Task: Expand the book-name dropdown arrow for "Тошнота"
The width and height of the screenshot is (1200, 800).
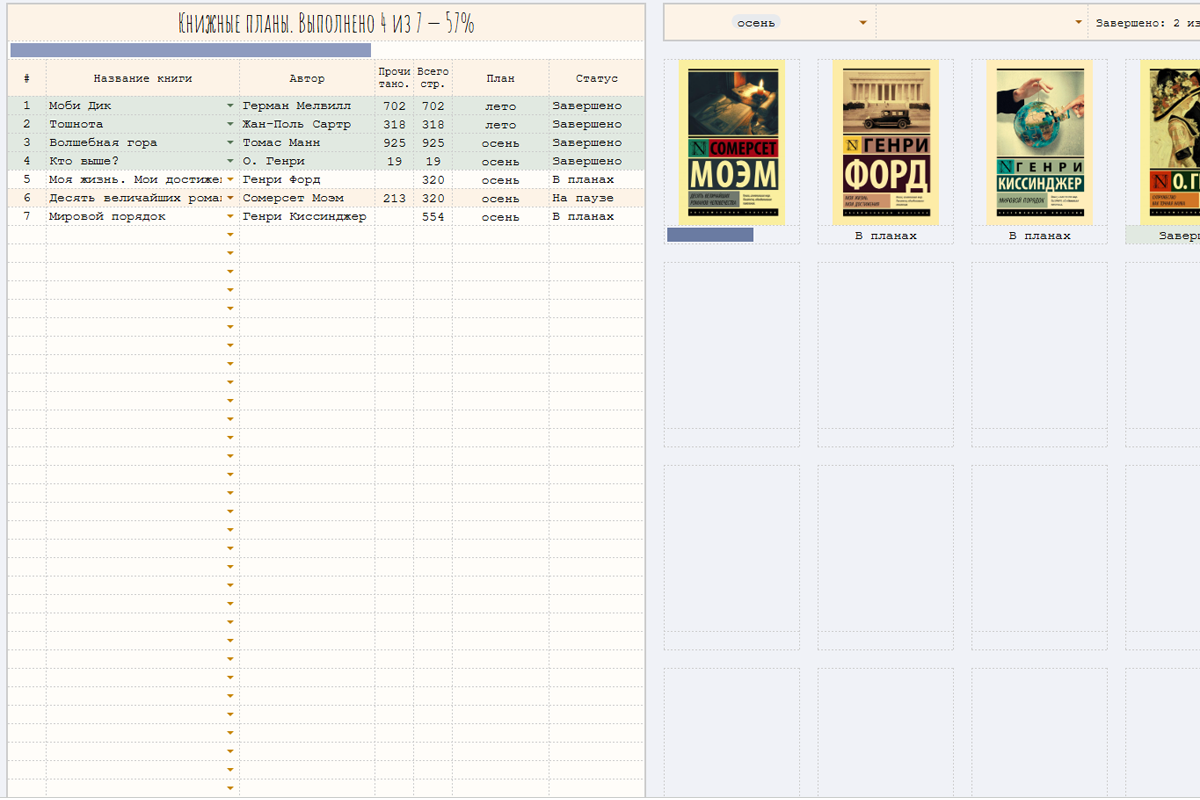Action: coord(230,124)
